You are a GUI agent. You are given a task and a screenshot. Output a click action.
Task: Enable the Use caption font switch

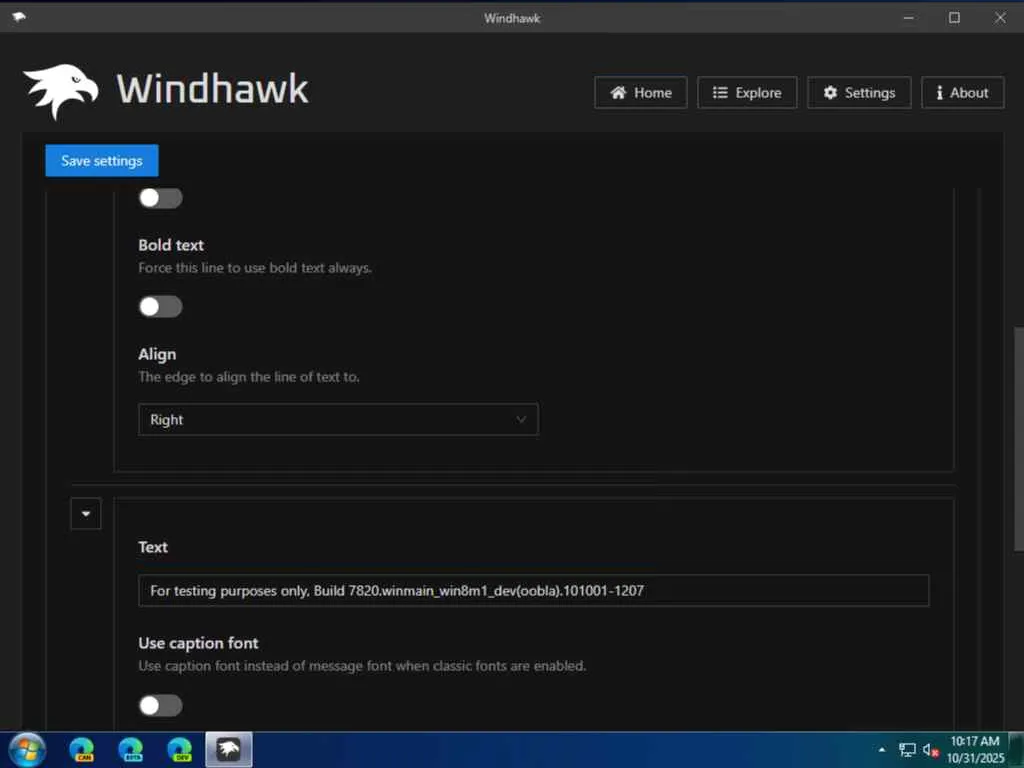pyautogui.click(x=161, y=705)
